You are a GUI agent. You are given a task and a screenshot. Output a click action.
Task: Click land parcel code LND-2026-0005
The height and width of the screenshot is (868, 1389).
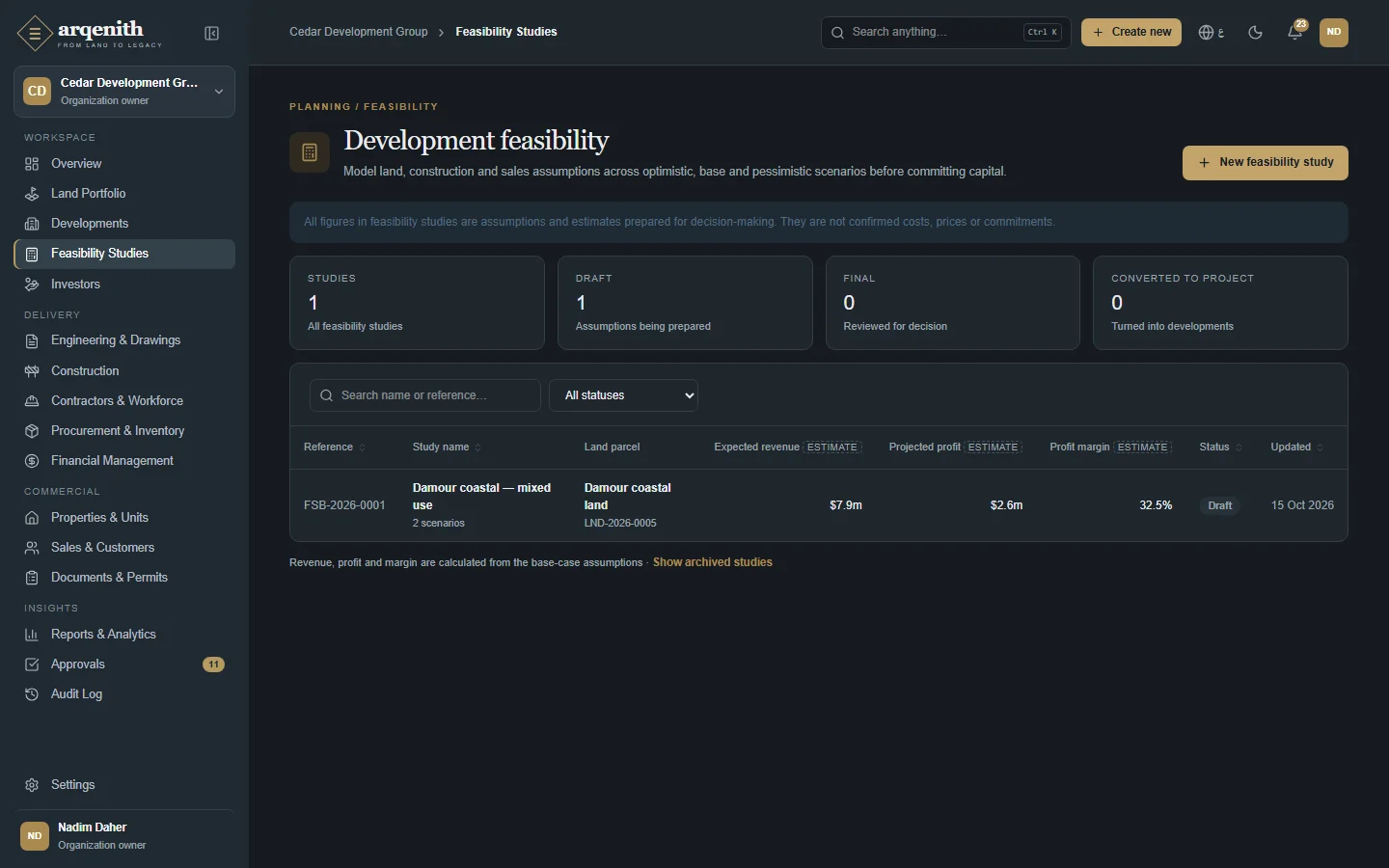620,524
